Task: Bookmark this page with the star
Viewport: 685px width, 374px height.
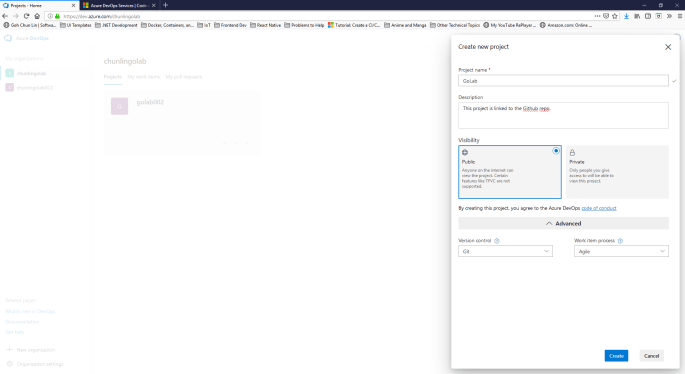Action: 615,16
